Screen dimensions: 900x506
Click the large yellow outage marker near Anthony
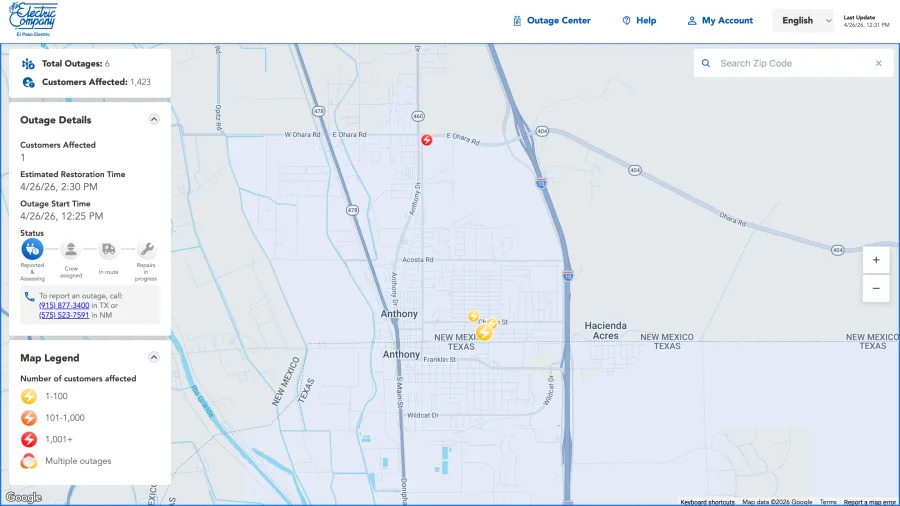[x=484, y=332]
